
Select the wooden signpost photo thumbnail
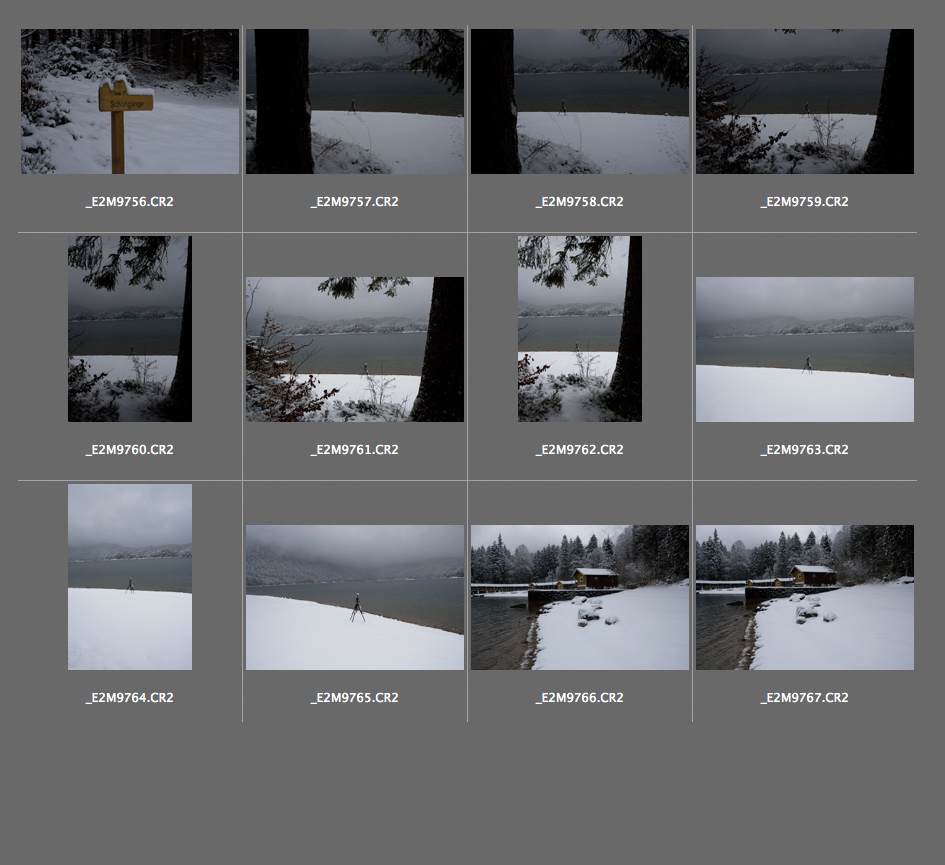(x=130, y=101)
